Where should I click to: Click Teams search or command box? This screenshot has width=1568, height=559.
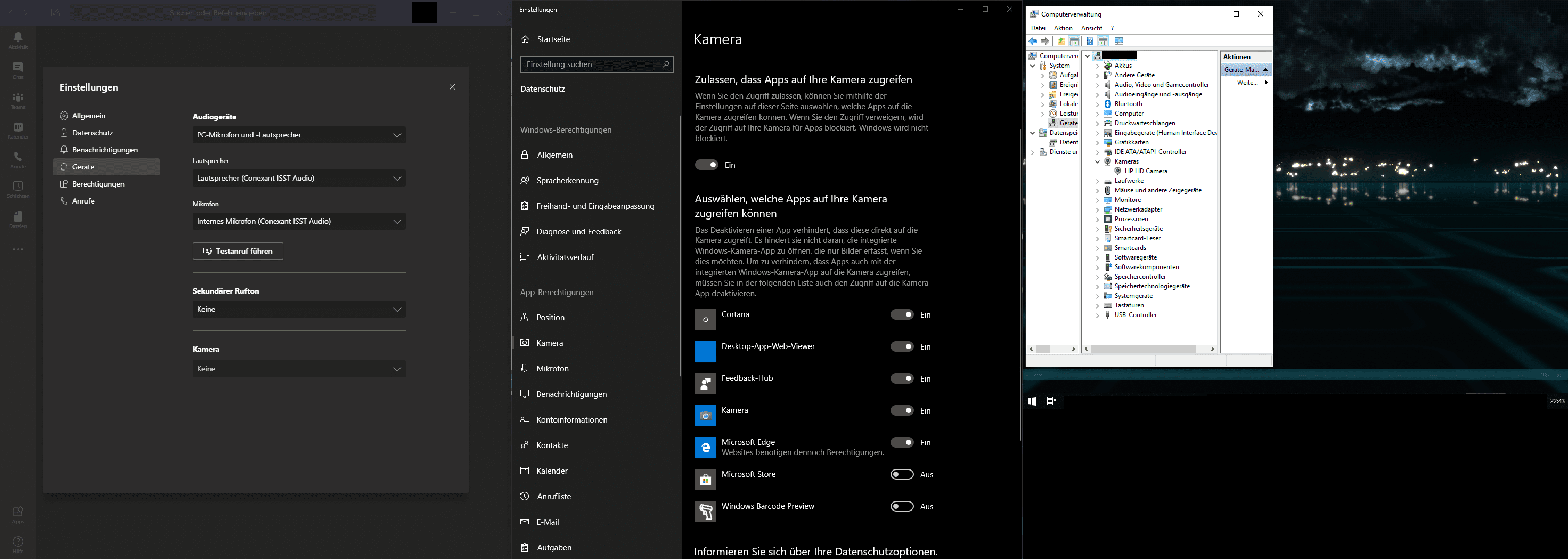(222, 13)
